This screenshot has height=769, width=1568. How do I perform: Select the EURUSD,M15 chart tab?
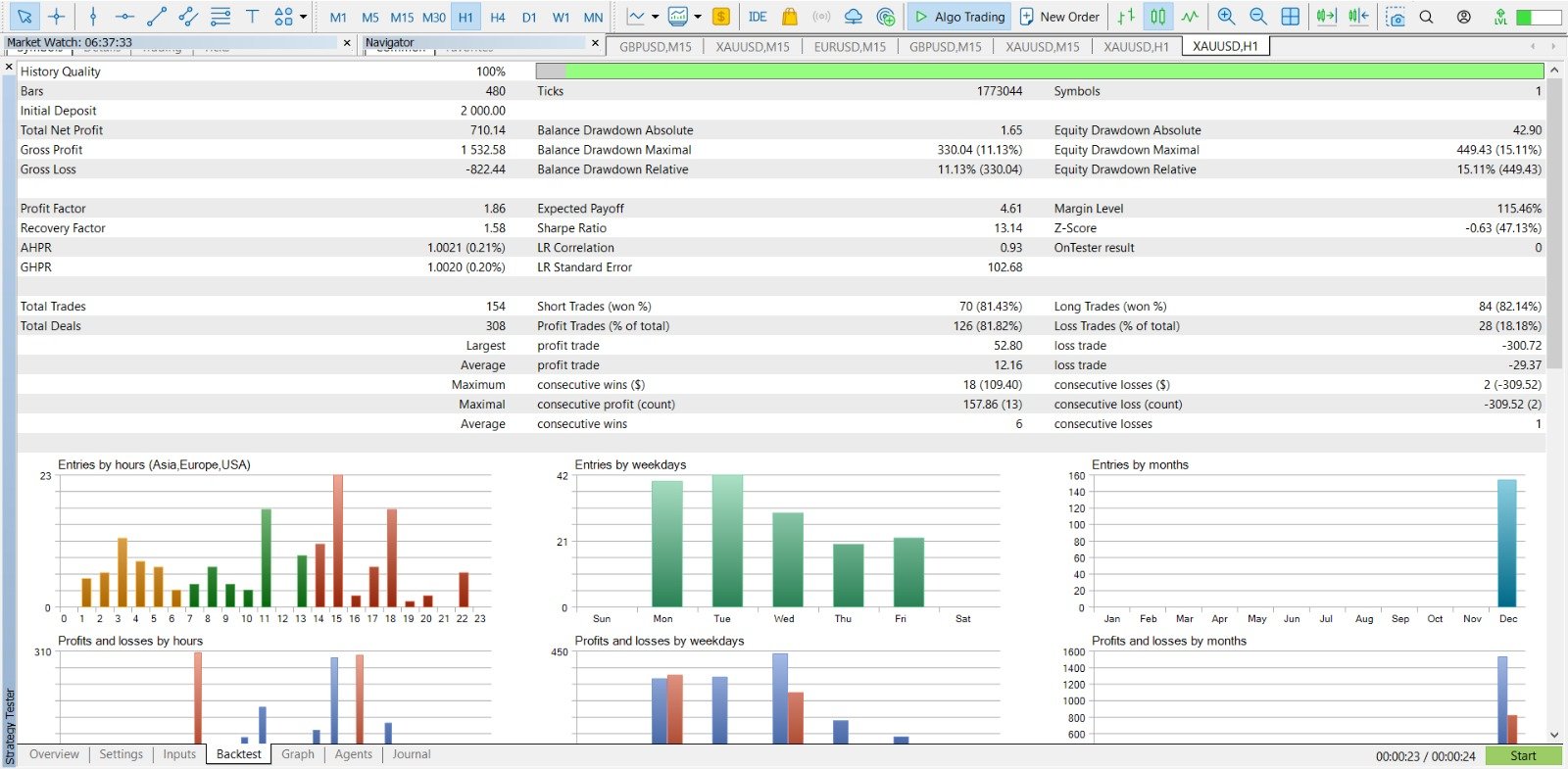tap(850, 47)
